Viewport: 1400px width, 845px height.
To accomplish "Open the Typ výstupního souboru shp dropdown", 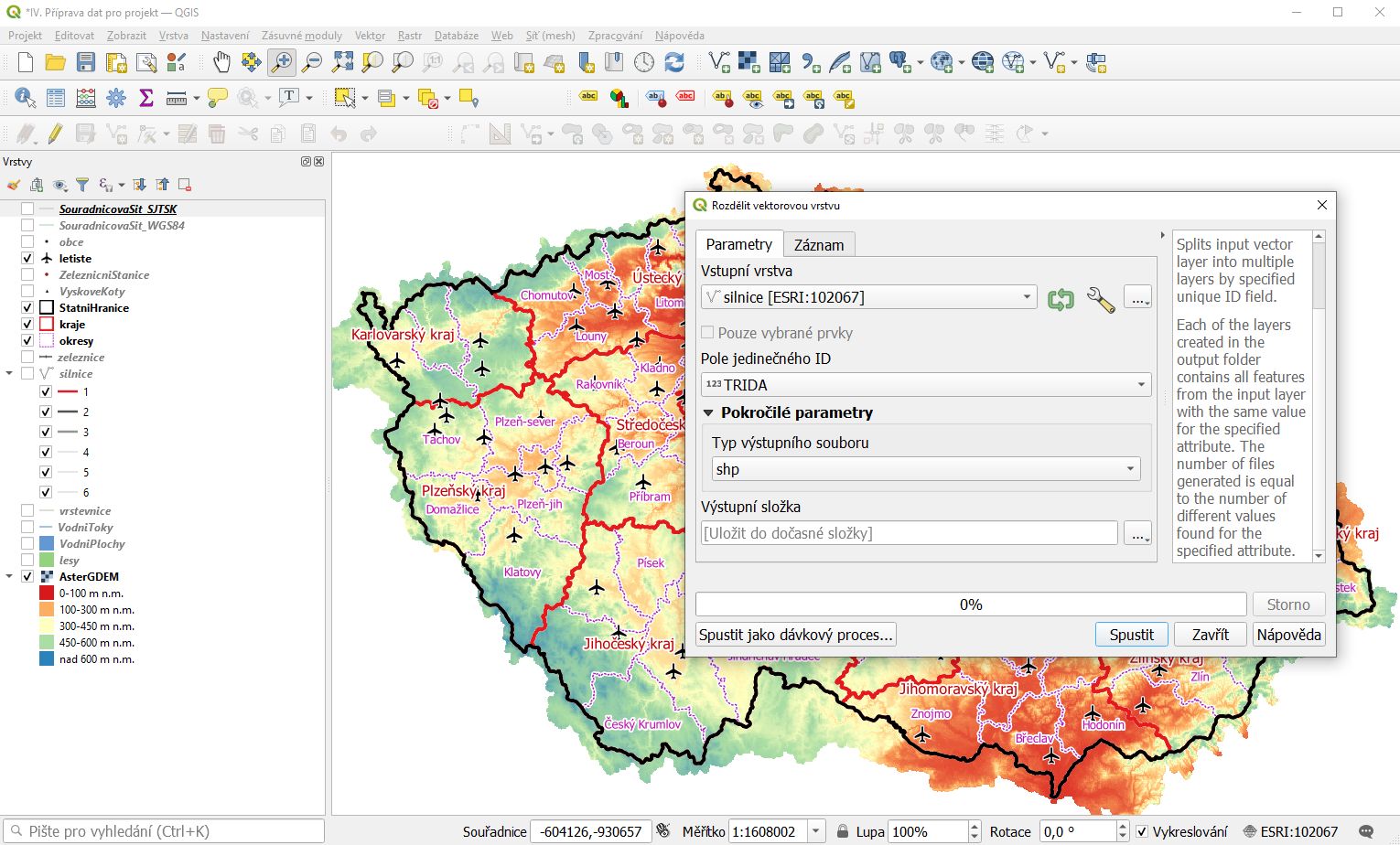I will coord(925,469).
